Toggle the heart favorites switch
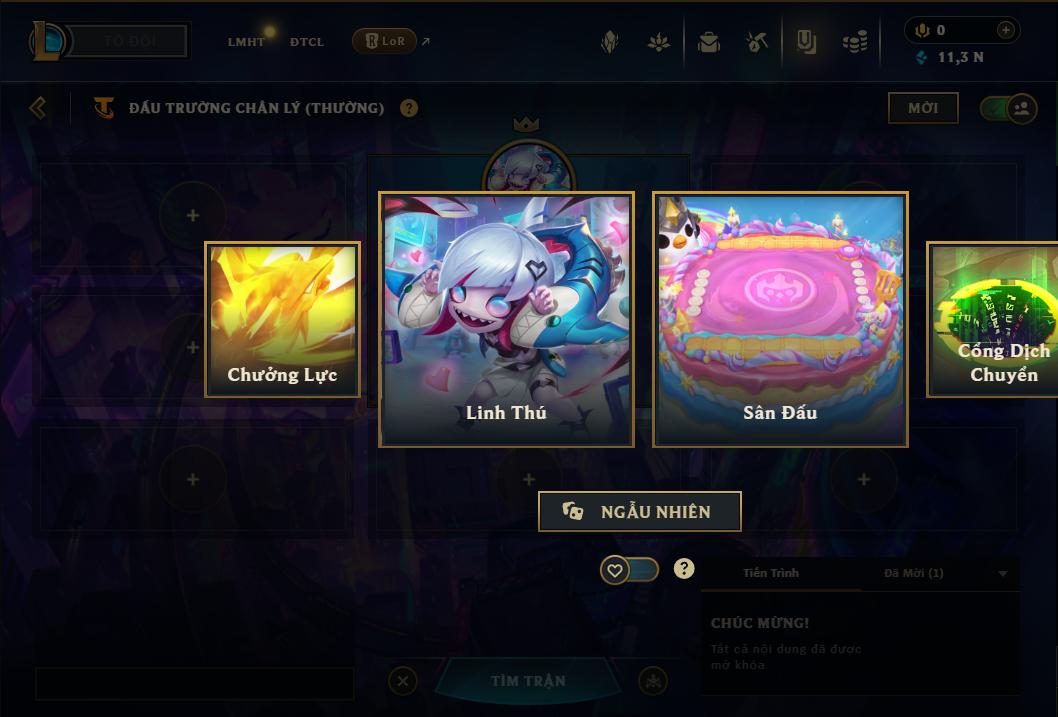Image resolution: width=1058 pixels, height=717 pixels. [x=630, y=570]
